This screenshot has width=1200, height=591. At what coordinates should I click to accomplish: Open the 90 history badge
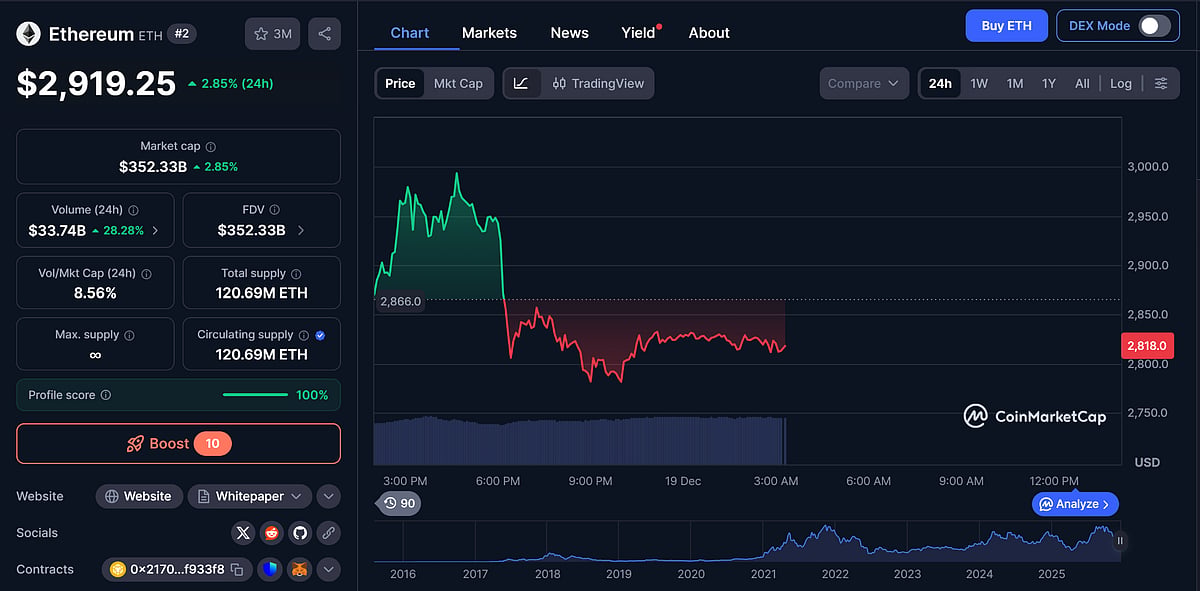(x=398, y=503)
